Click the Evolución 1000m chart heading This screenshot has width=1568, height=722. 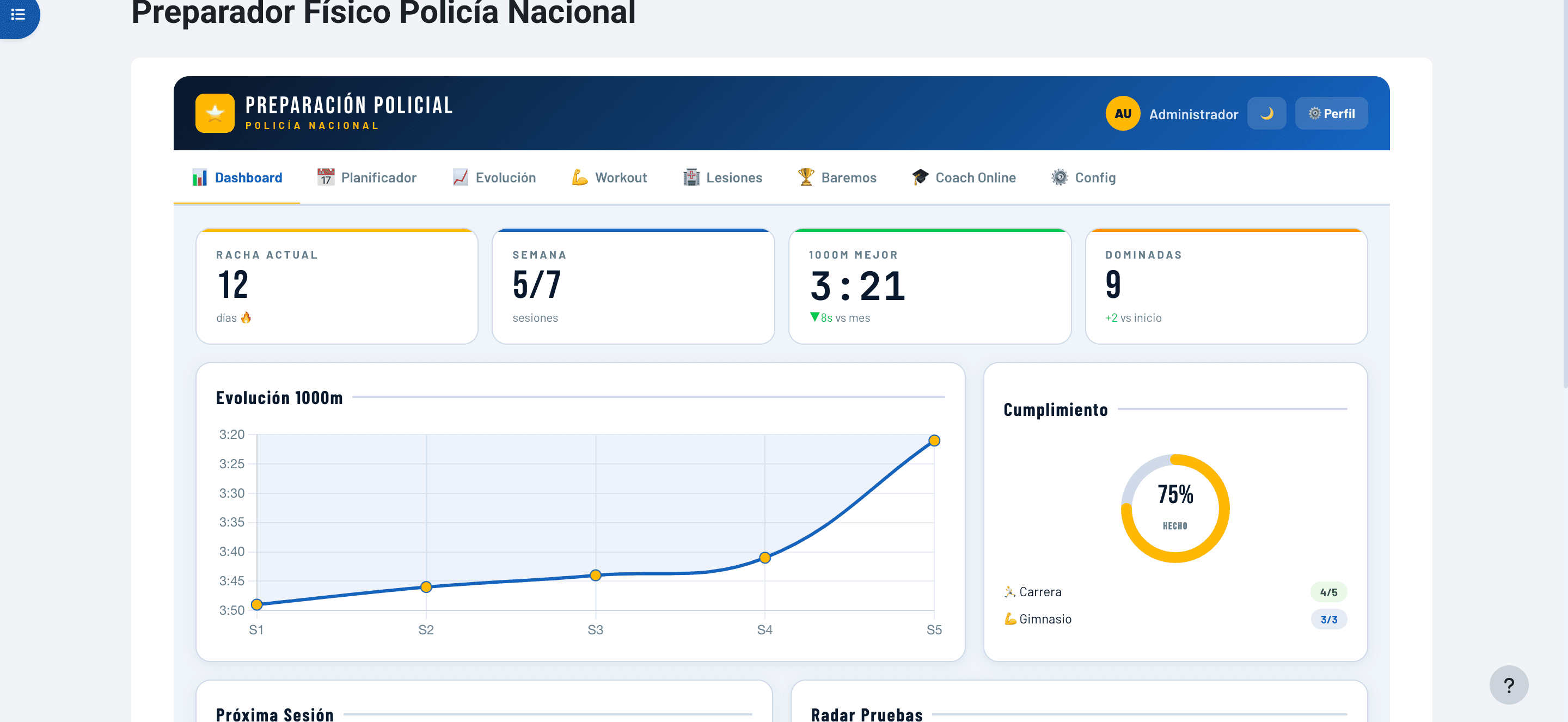(x=279, y=397)
